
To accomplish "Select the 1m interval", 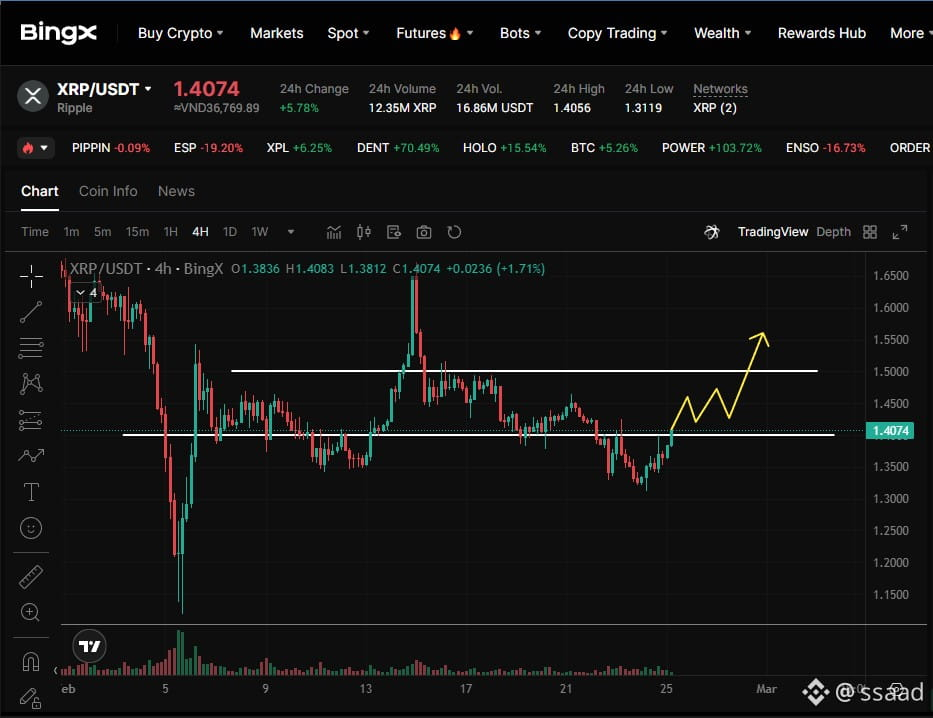I will [71, 232].
